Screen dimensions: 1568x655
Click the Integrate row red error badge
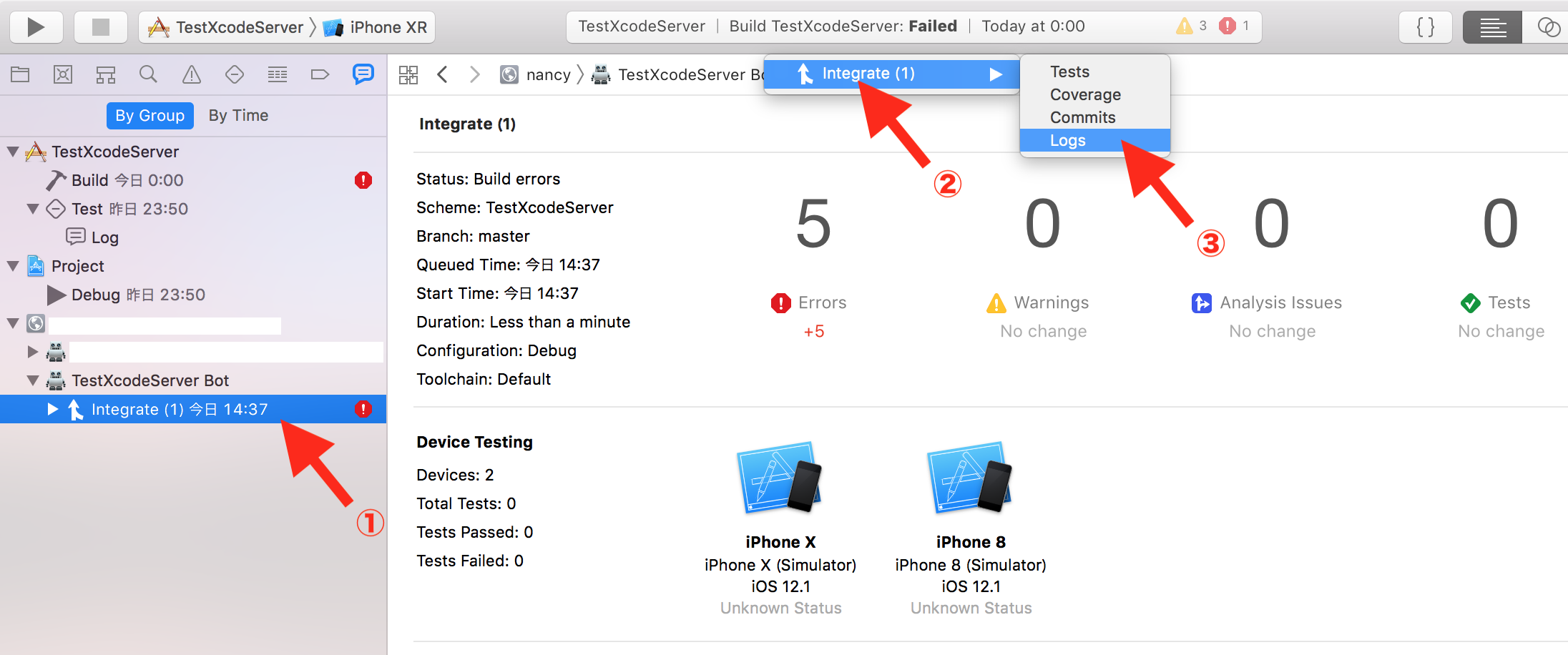tap(363, 409)
